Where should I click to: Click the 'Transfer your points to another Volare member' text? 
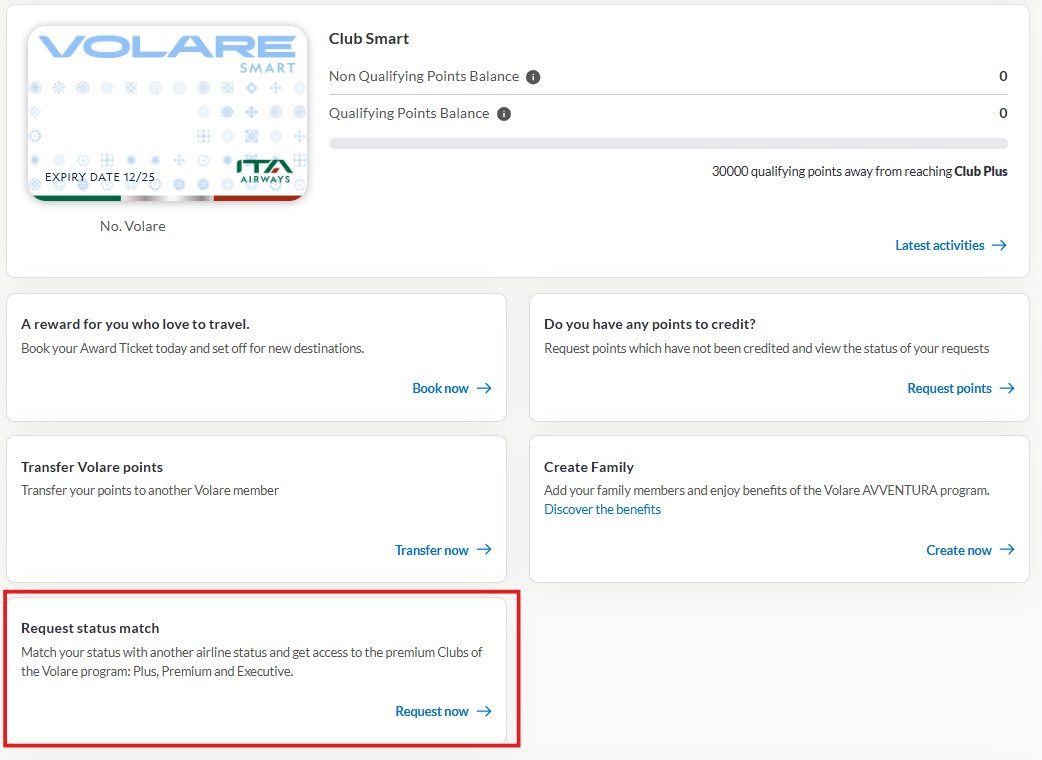[150, 490]
